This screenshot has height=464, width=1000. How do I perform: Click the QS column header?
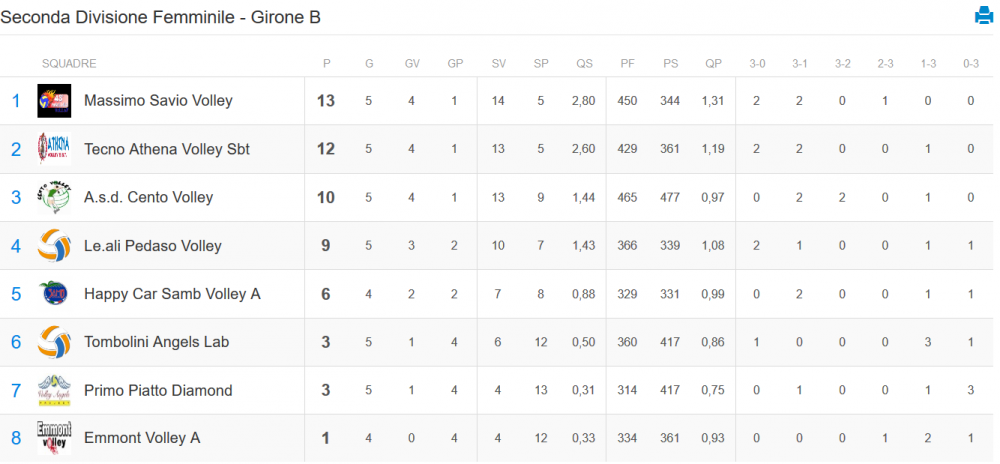(584, 64)
